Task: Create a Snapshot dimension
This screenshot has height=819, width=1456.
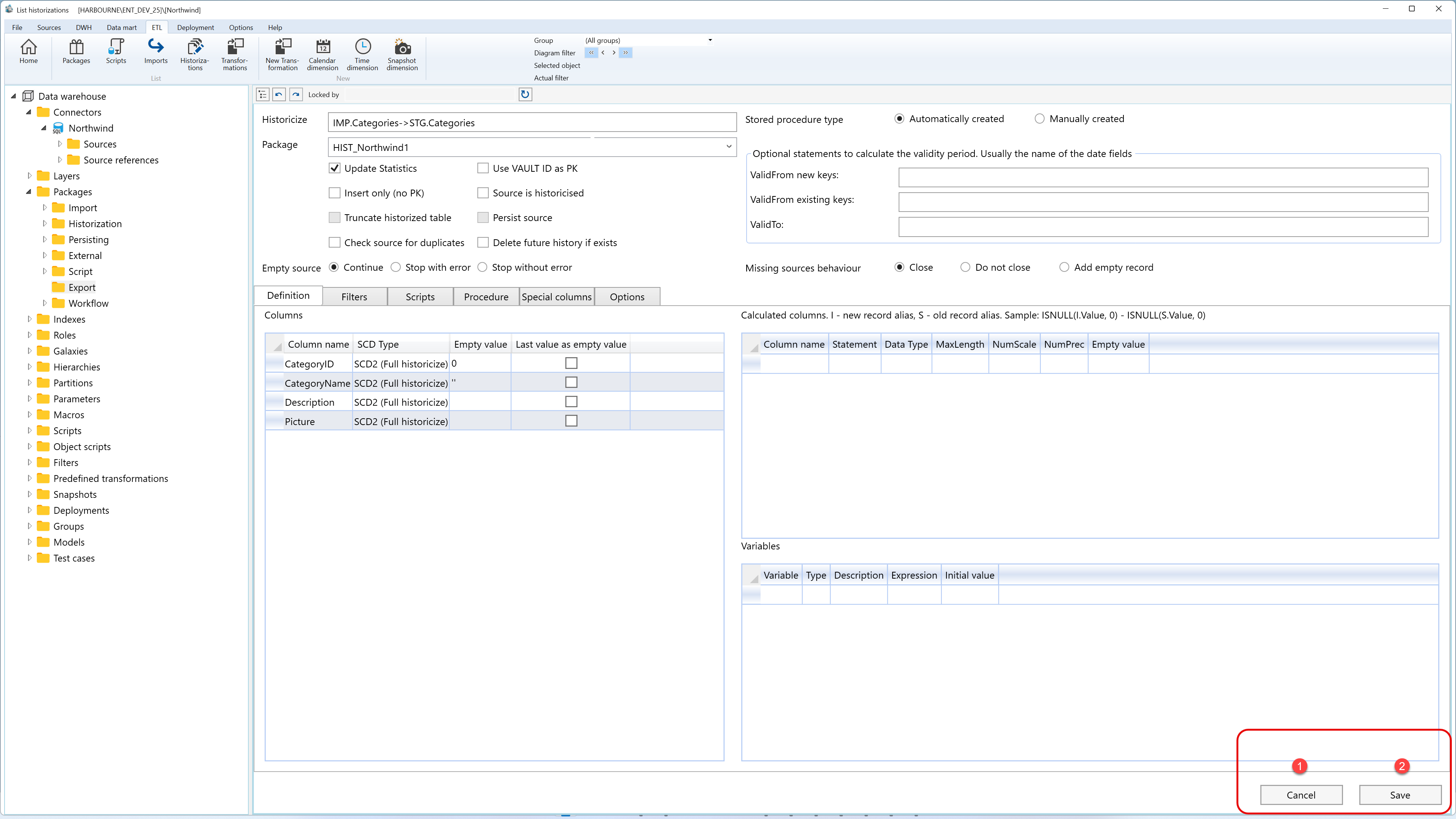Action: point(402,55)
